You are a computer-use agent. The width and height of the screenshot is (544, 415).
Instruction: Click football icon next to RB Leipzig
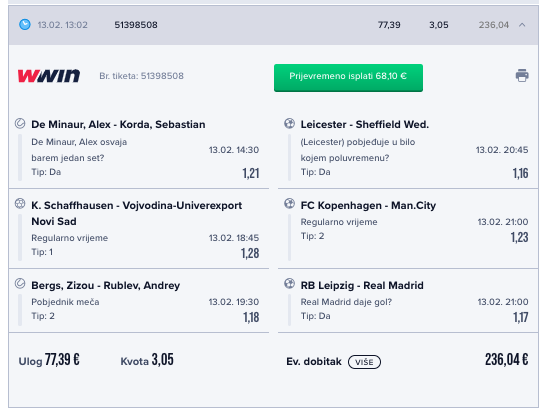pyautogui.click(x=289, y=283)
